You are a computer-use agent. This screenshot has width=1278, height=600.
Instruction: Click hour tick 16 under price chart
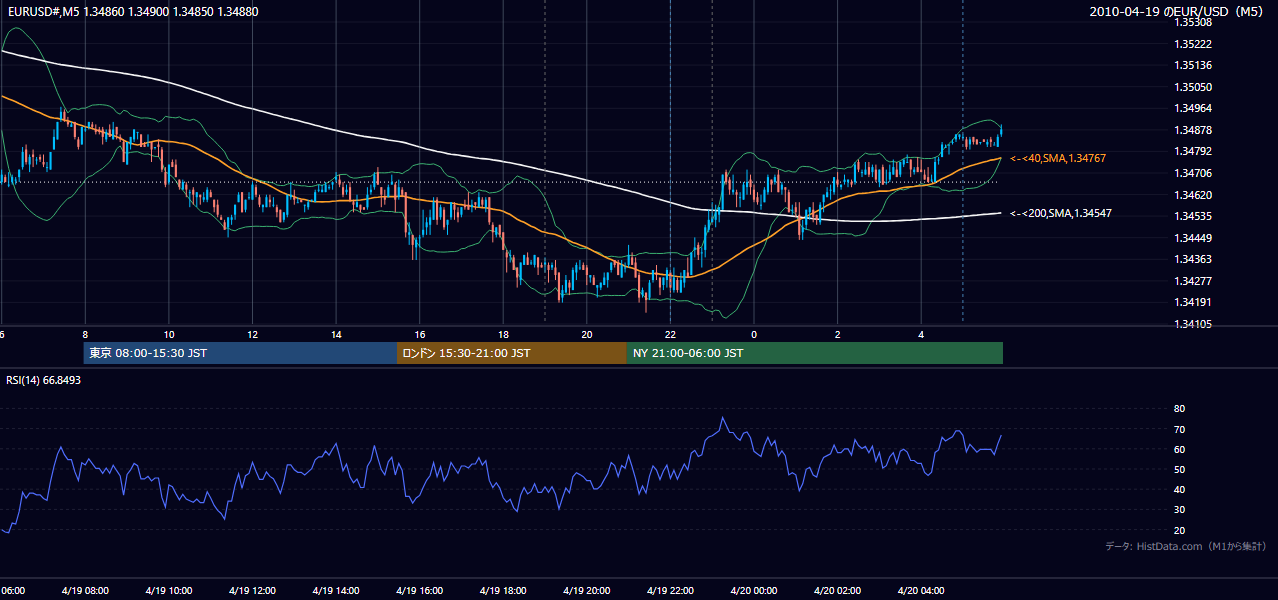[x=419, y=334]
